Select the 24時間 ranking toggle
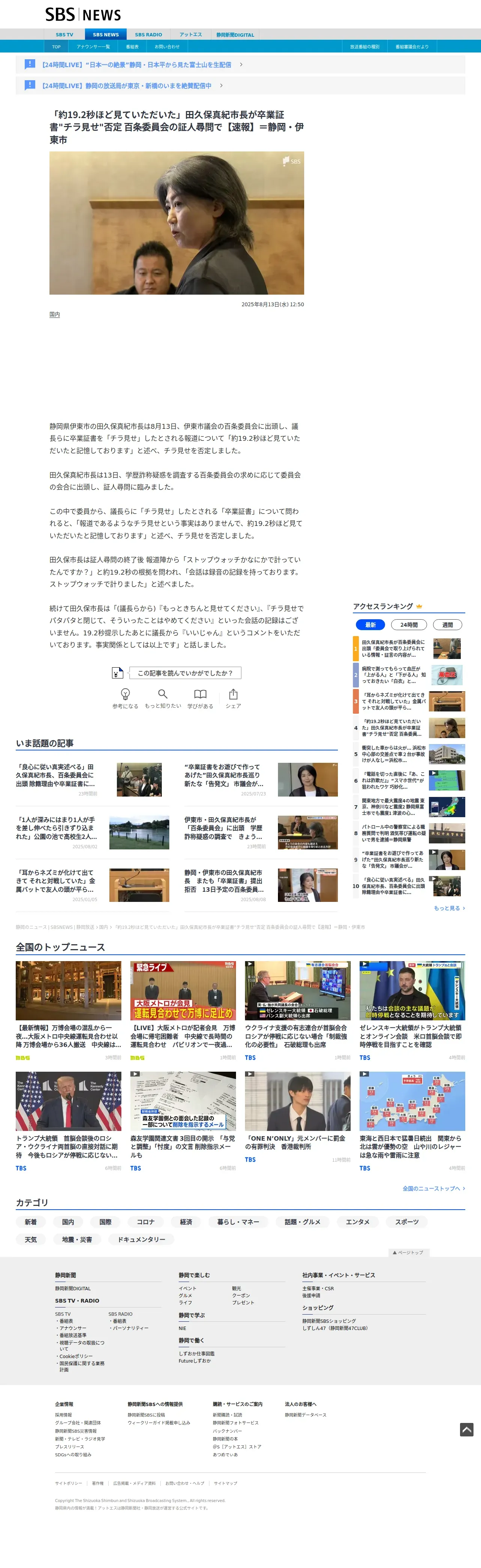481x1568 pixels. pos(409,625)
